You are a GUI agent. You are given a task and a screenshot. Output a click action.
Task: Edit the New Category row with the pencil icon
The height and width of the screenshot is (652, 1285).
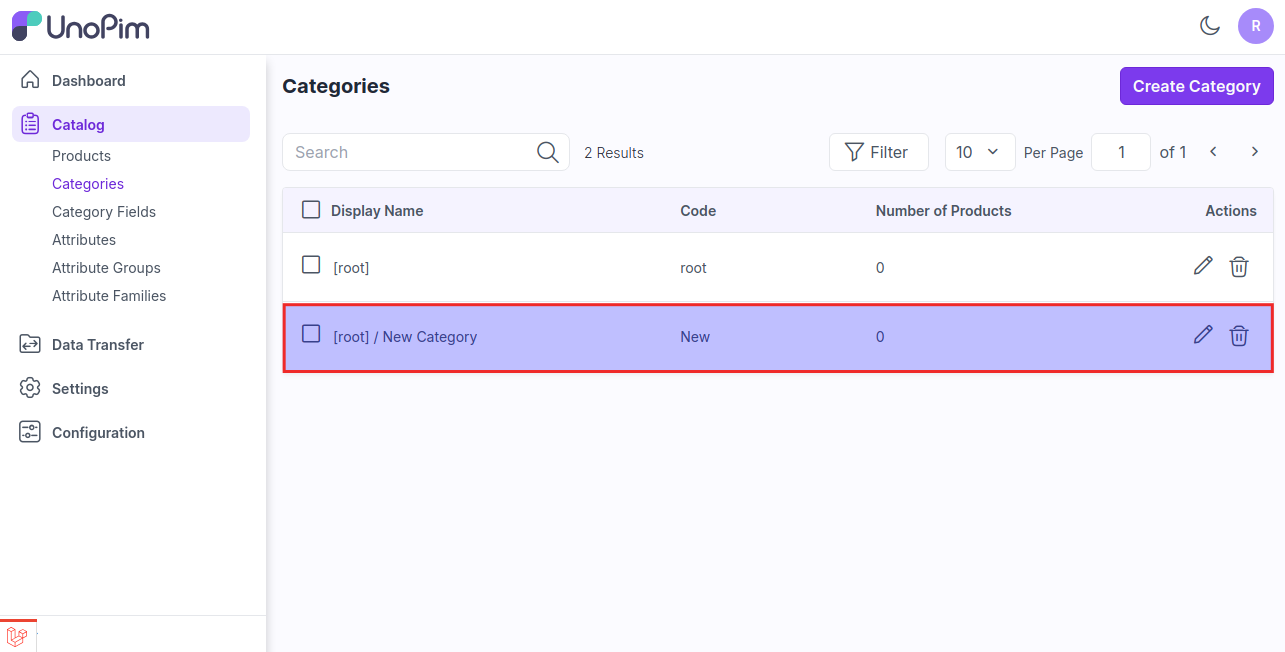click(x=1203, y=335)
